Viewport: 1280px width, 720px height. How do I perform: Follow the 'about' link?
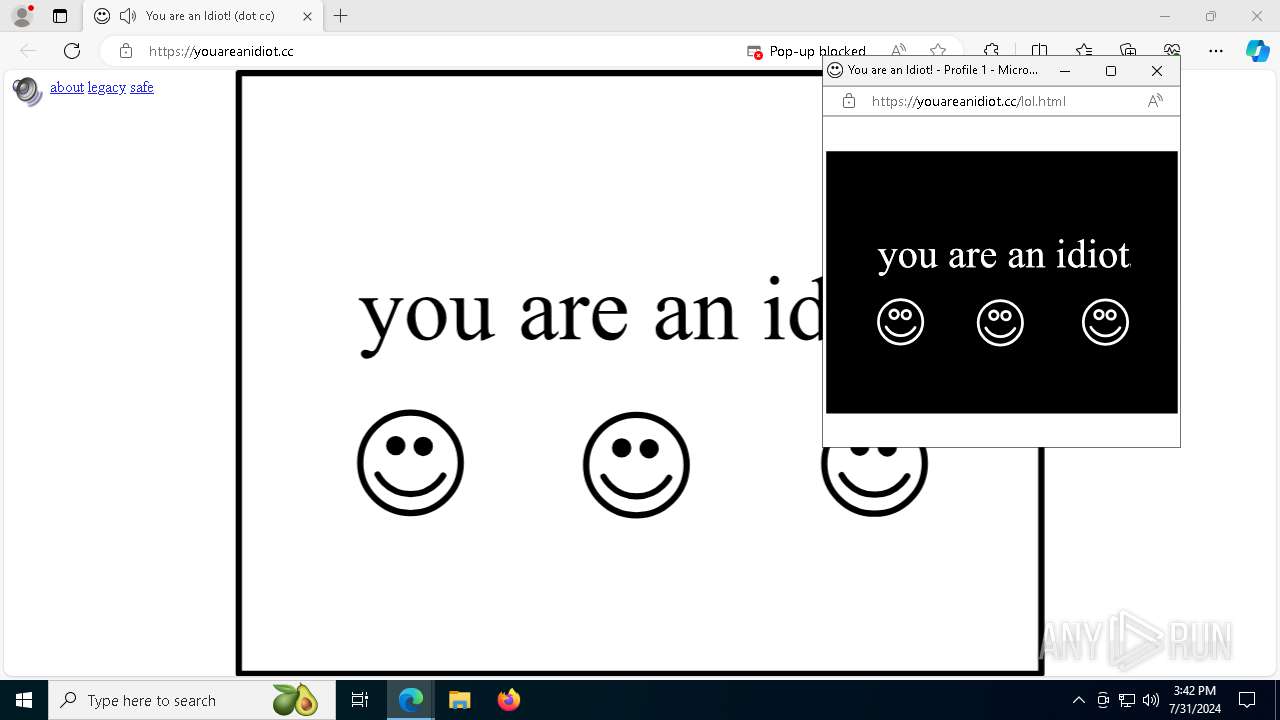[67, 88]
